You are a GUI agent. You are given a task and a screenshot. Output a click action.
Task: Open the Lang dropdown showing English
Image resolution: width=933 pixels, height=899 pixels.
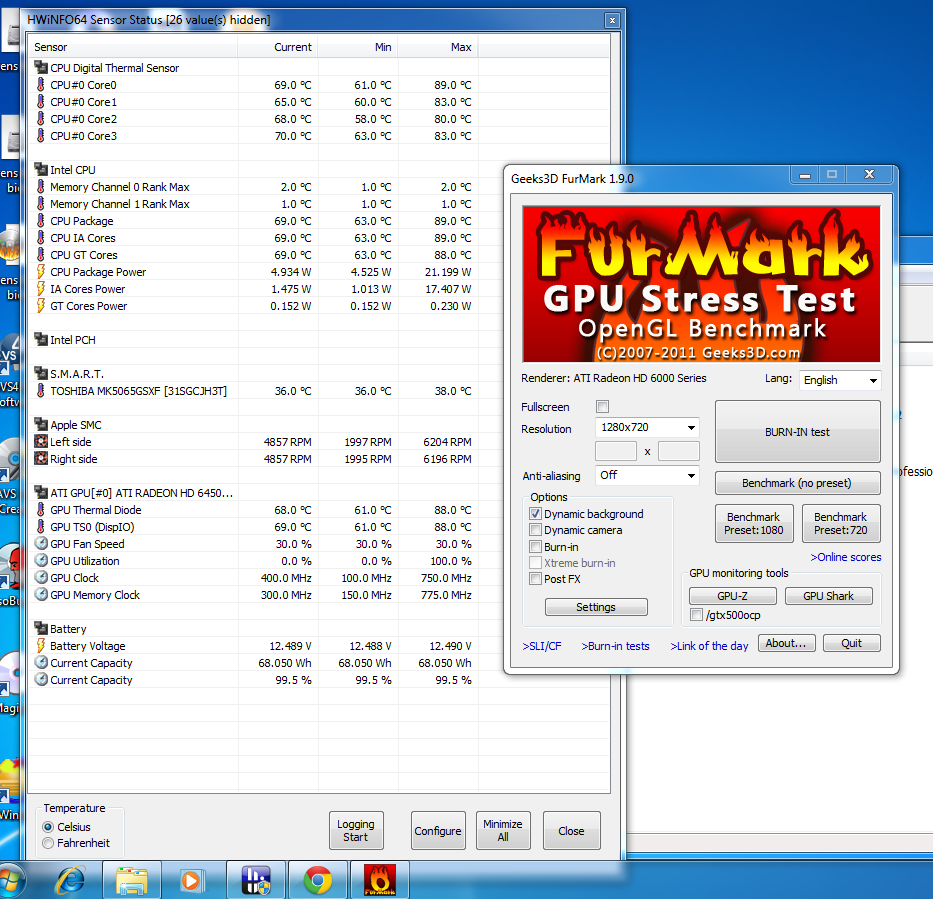(x=840, y=380)
